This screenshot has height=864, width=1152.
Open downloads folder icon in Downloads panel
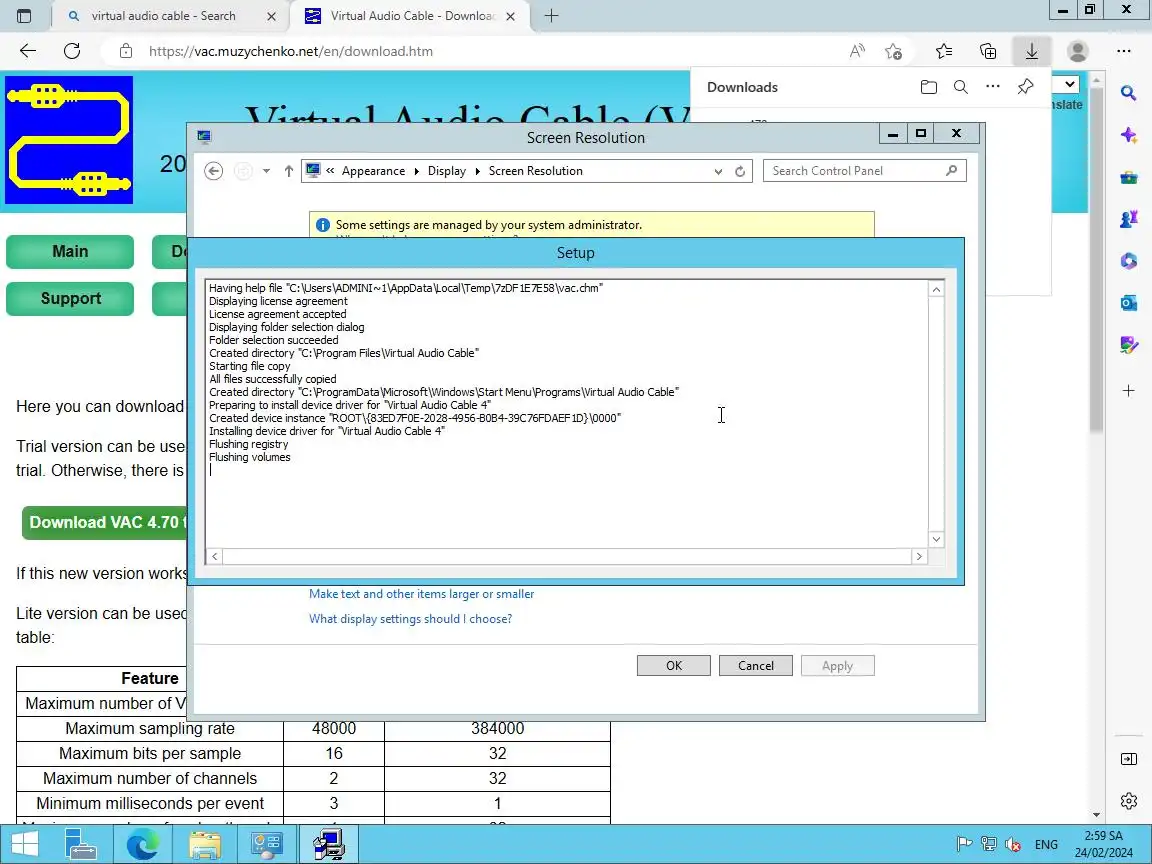pyautogui.click(x=929, y=87)
